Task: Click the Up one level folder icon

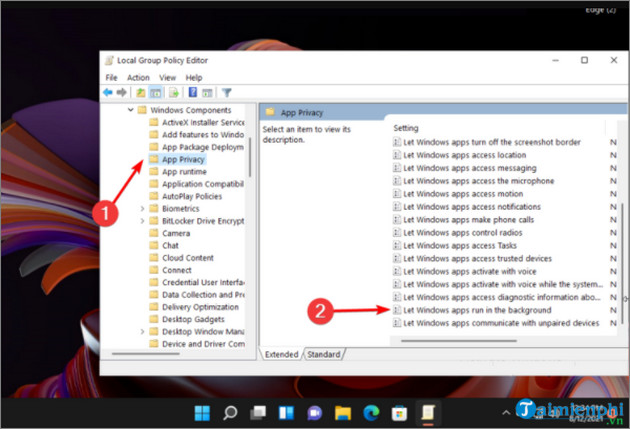Action: [141, 93]
